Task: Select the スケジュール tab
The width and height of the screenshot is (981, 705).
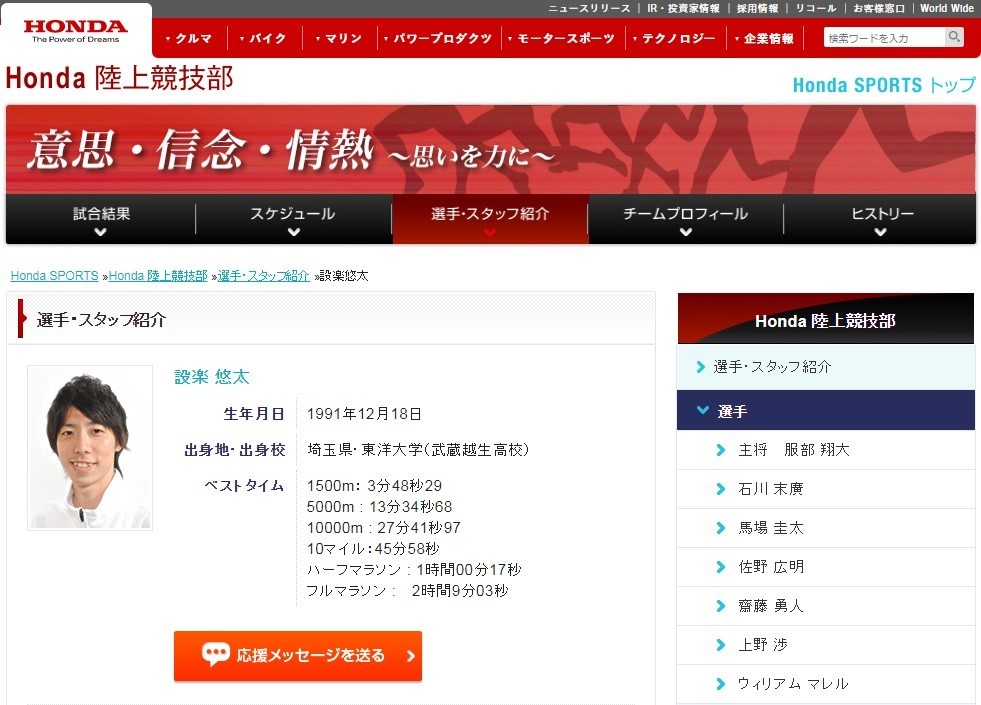Action: [293, 220]
